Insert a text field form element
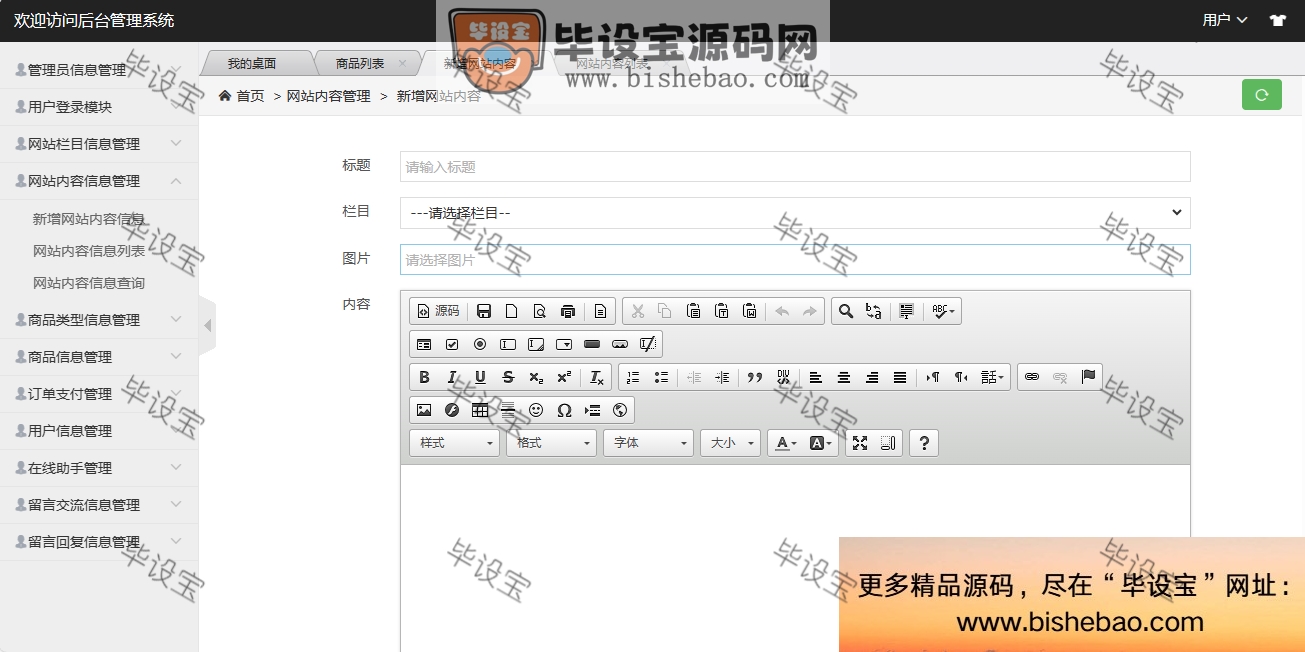The image size is (1305, 652). pos(508,344)
